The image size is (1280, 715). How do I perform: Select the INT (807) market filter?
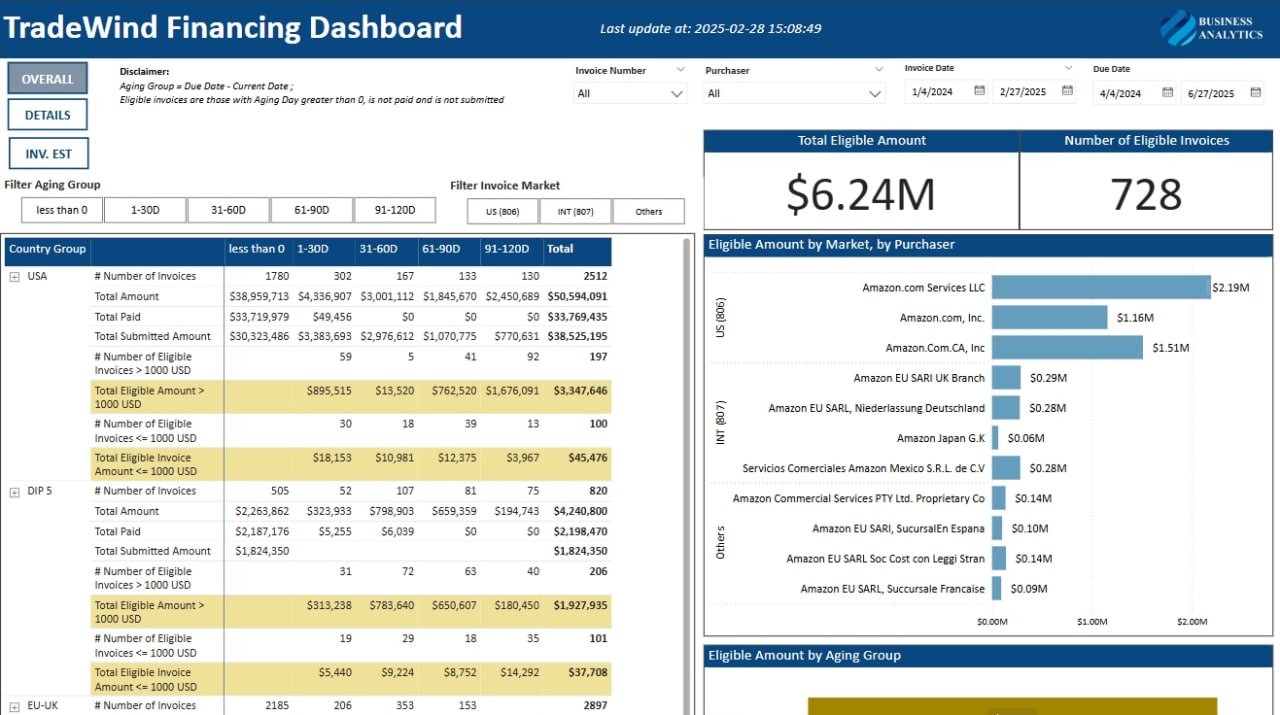(576, 211)
